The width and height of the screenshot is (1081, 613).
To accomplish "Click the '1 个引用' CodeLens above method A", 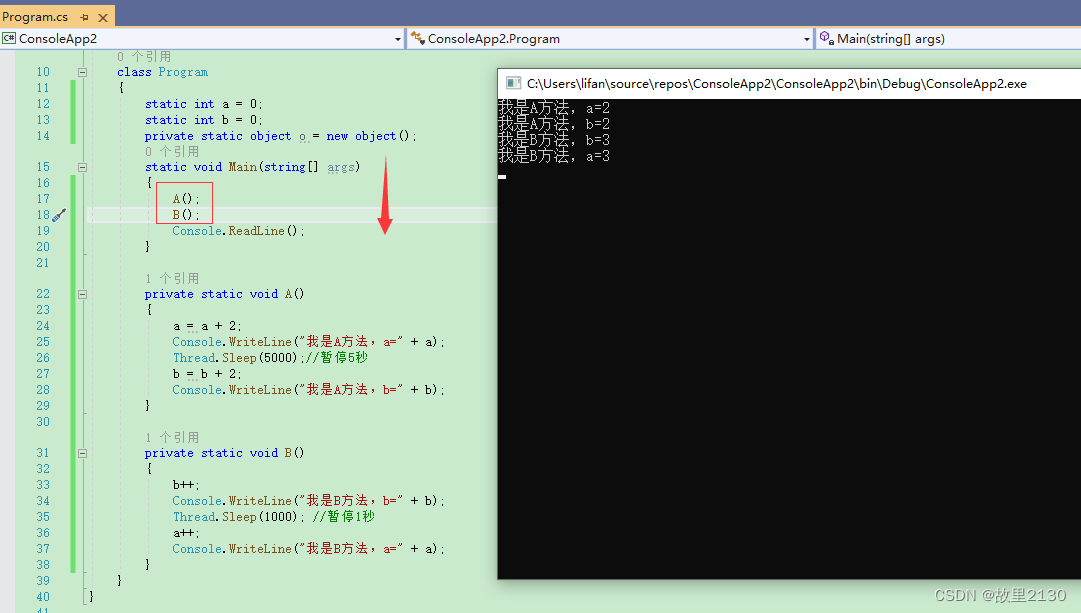I will click(x=172, y=278).
